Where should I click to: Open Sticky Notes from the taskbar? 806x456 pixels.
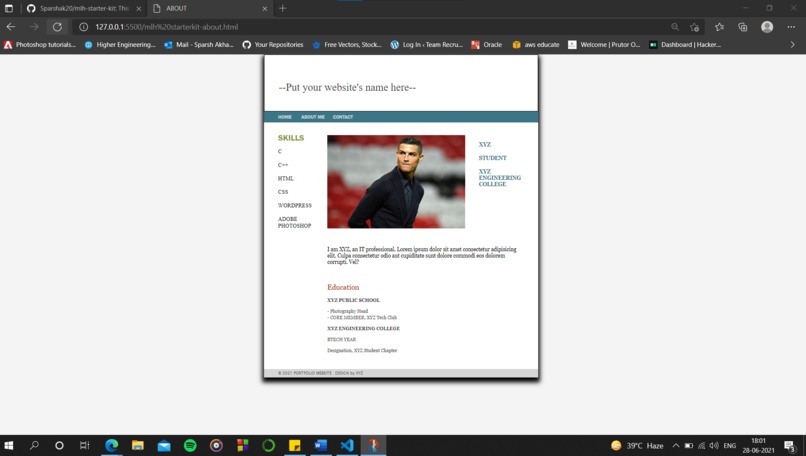click(295, 445)
